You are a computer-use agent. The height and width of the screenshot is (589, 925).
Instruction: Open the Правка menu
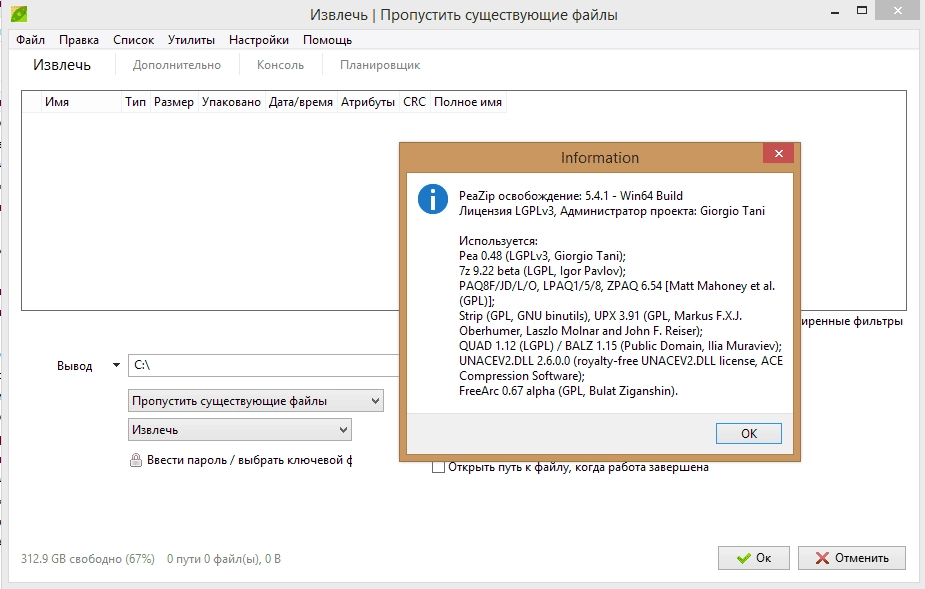click(x=78, y=40)
